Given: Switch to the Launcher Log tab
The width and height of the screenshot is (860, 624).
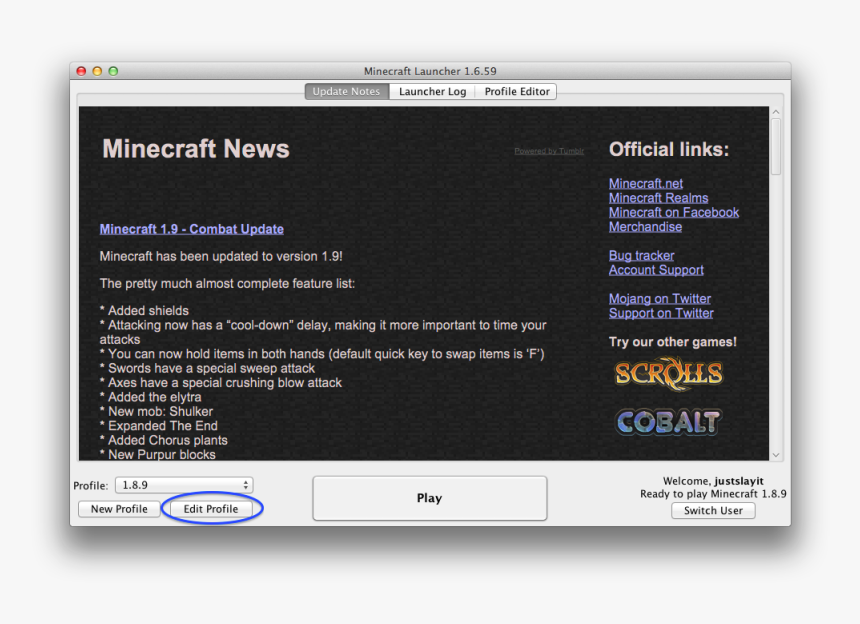Looking at the screenshot, I should [x=432, y=91].
